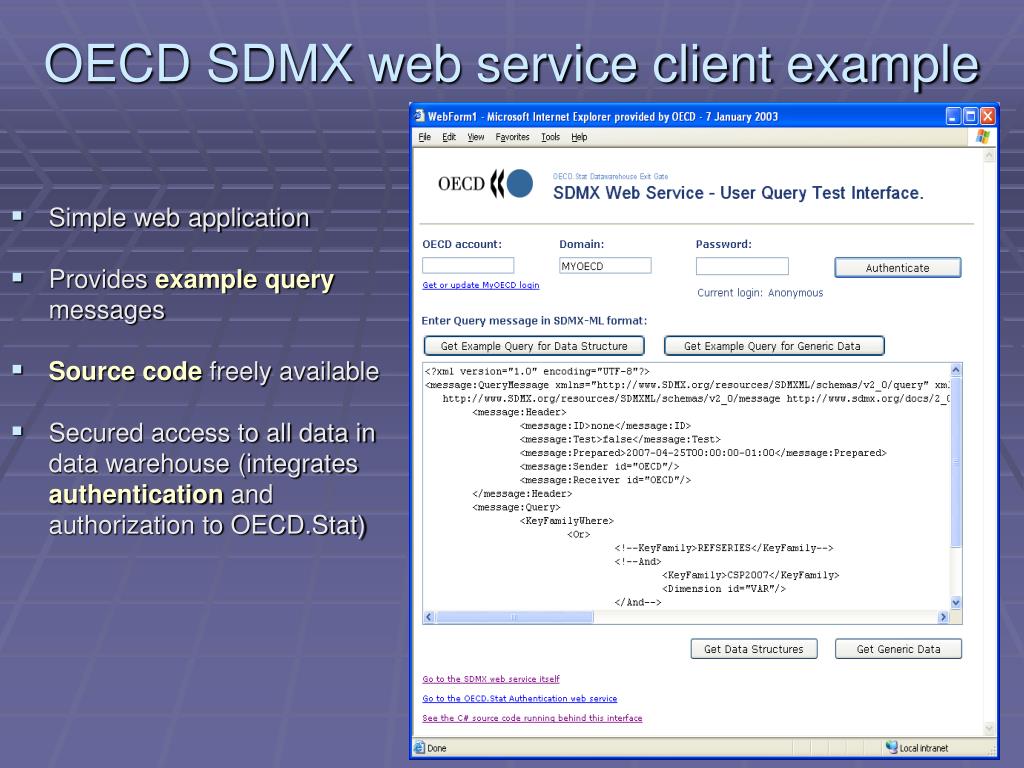Click inside the SDMX-ML query text area
The width and height of the screenshot is (1024, 768).
(x=686, y=487)
